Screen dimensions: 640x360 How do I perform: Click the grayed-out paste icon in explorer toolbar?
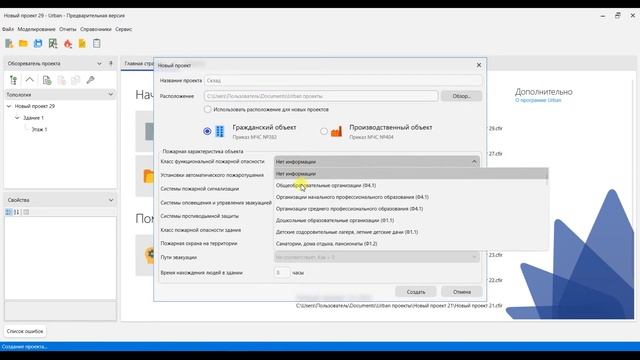[x=61, y=80]
